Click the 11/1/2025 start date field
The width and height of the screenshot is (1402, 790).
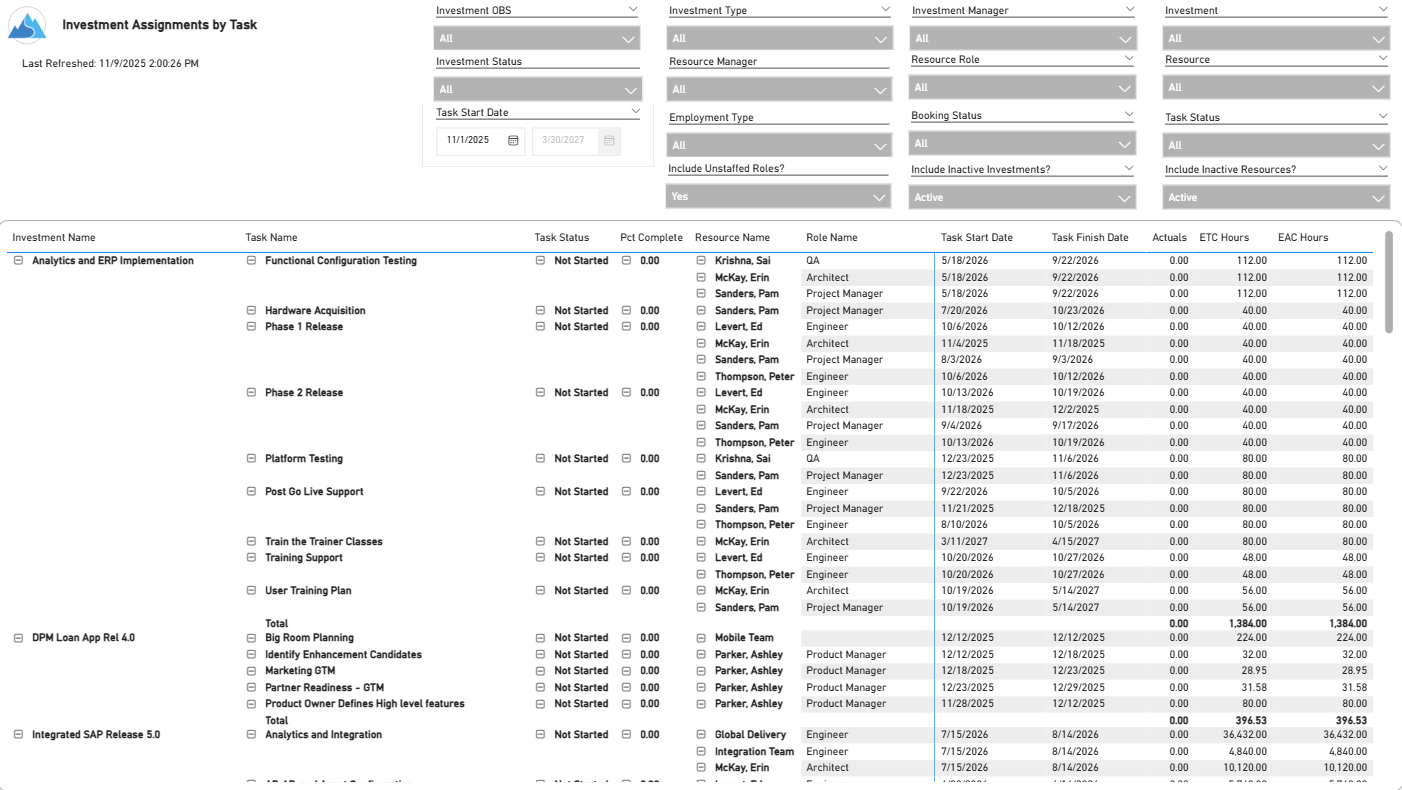tap(469, 141)
